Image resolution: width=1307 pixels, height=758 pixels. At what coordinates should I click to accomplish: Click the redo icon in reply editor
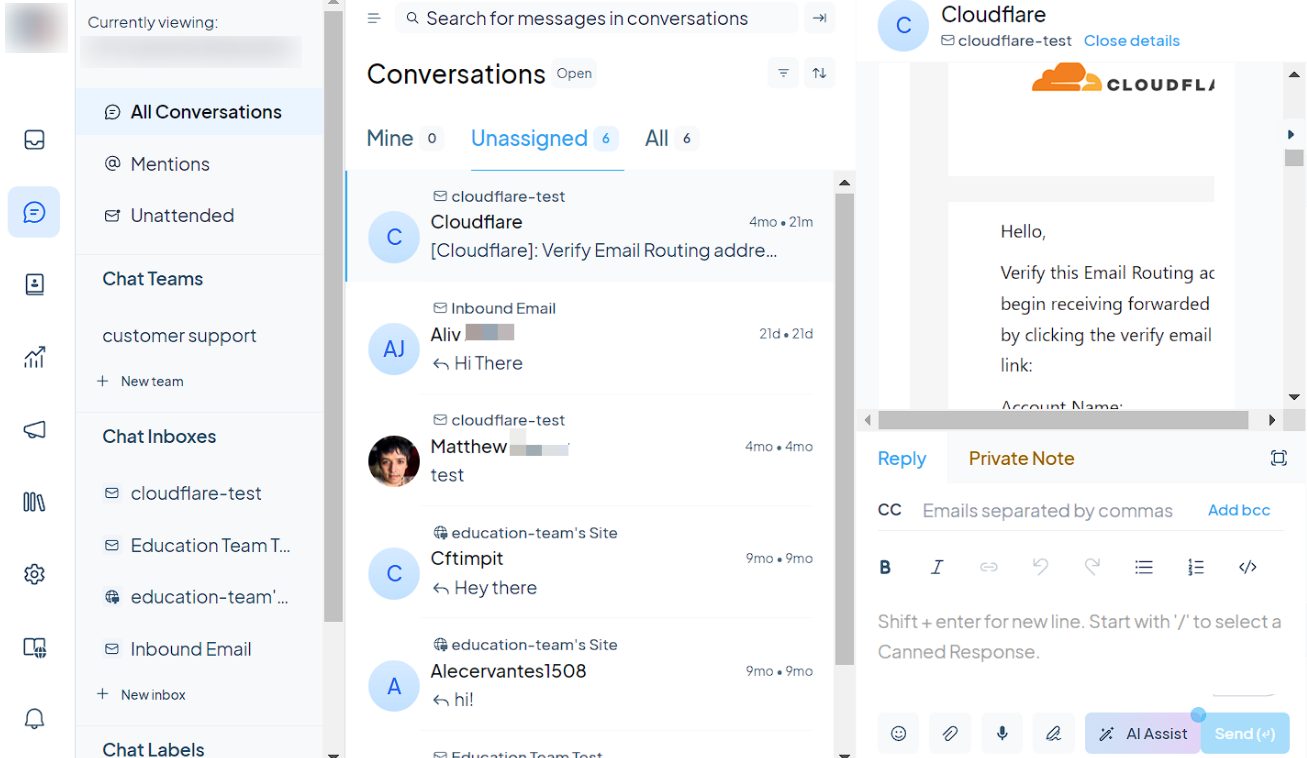[1092, 567]
